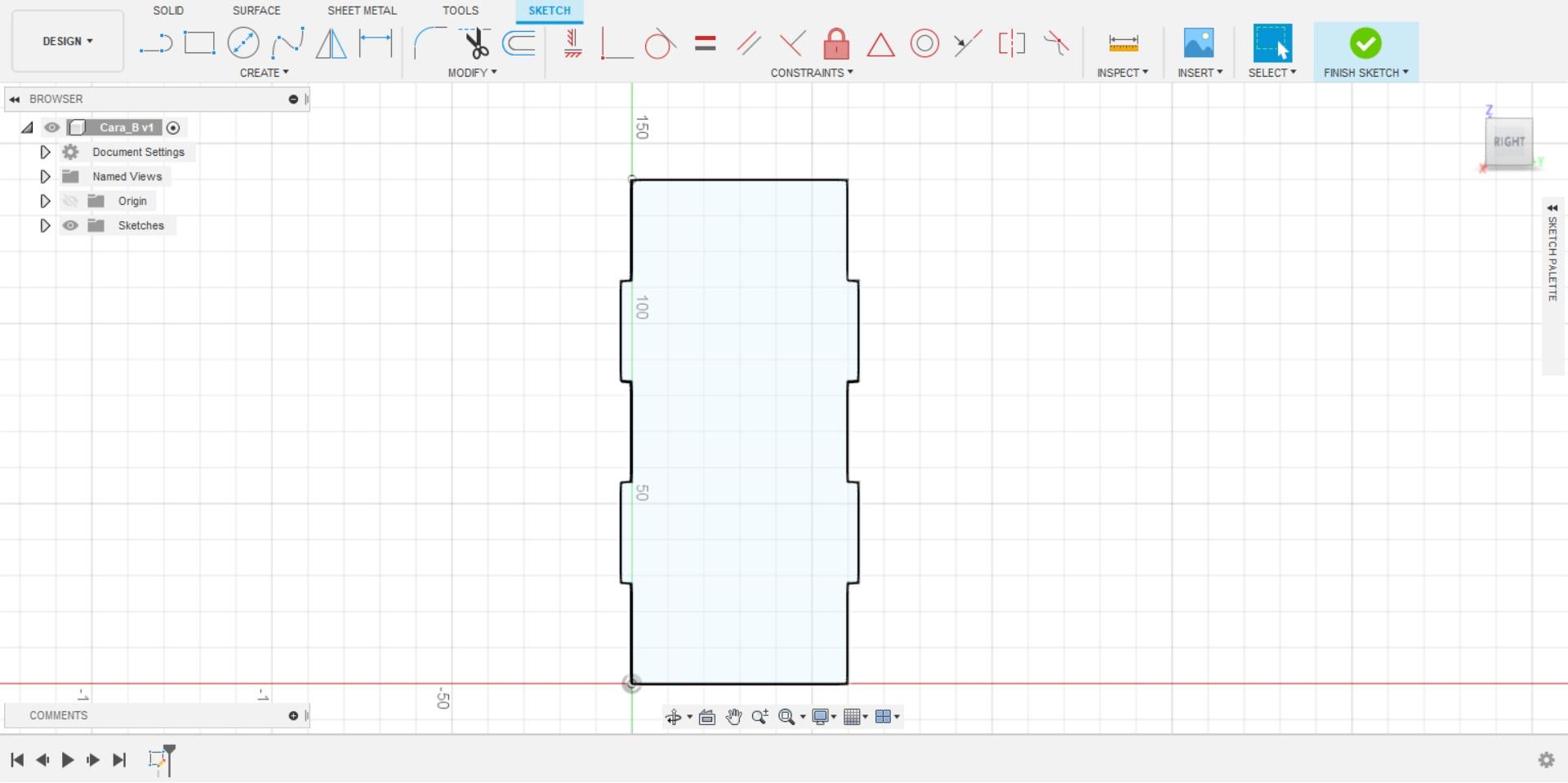Switch to the SOLID tab
Screen dimensions: 1568x783
pos(168,11)
